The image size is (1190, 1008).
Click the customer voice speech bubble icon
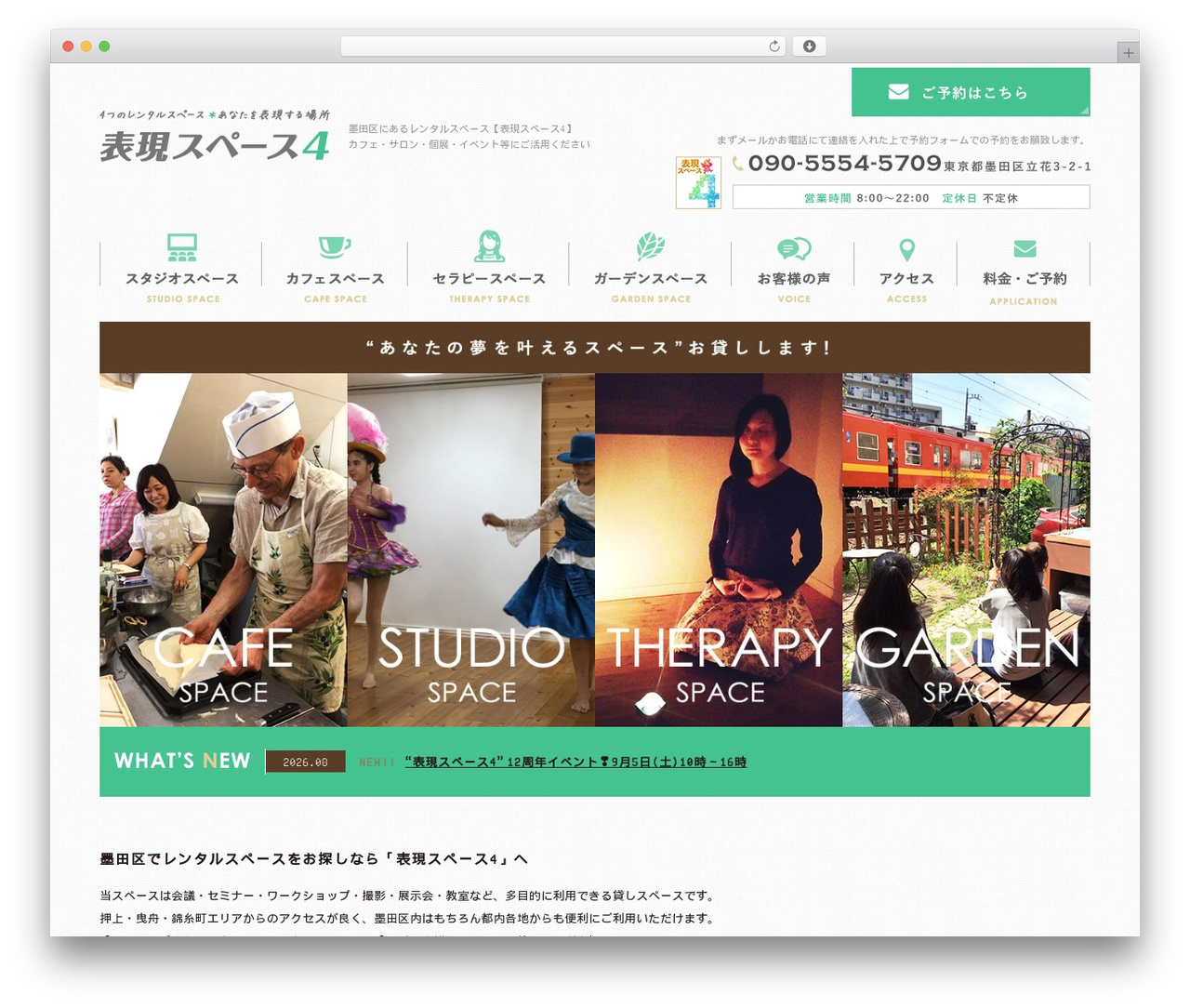click(x=794, y=248)
